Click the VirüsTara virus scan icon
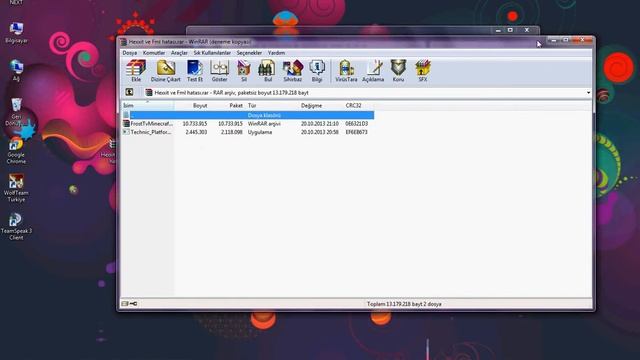The image size is (640, 360). [346, 71]
